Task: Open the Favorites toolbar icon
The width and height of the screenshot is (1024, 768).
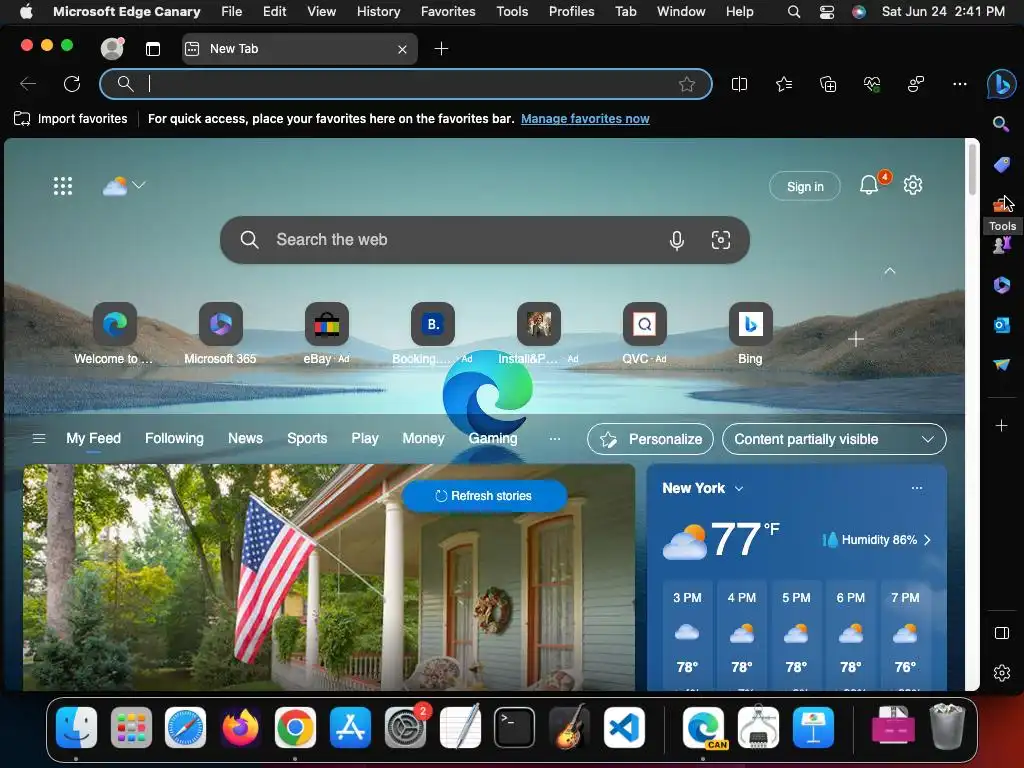Action: pyautogui.click(x=784, y=84)
